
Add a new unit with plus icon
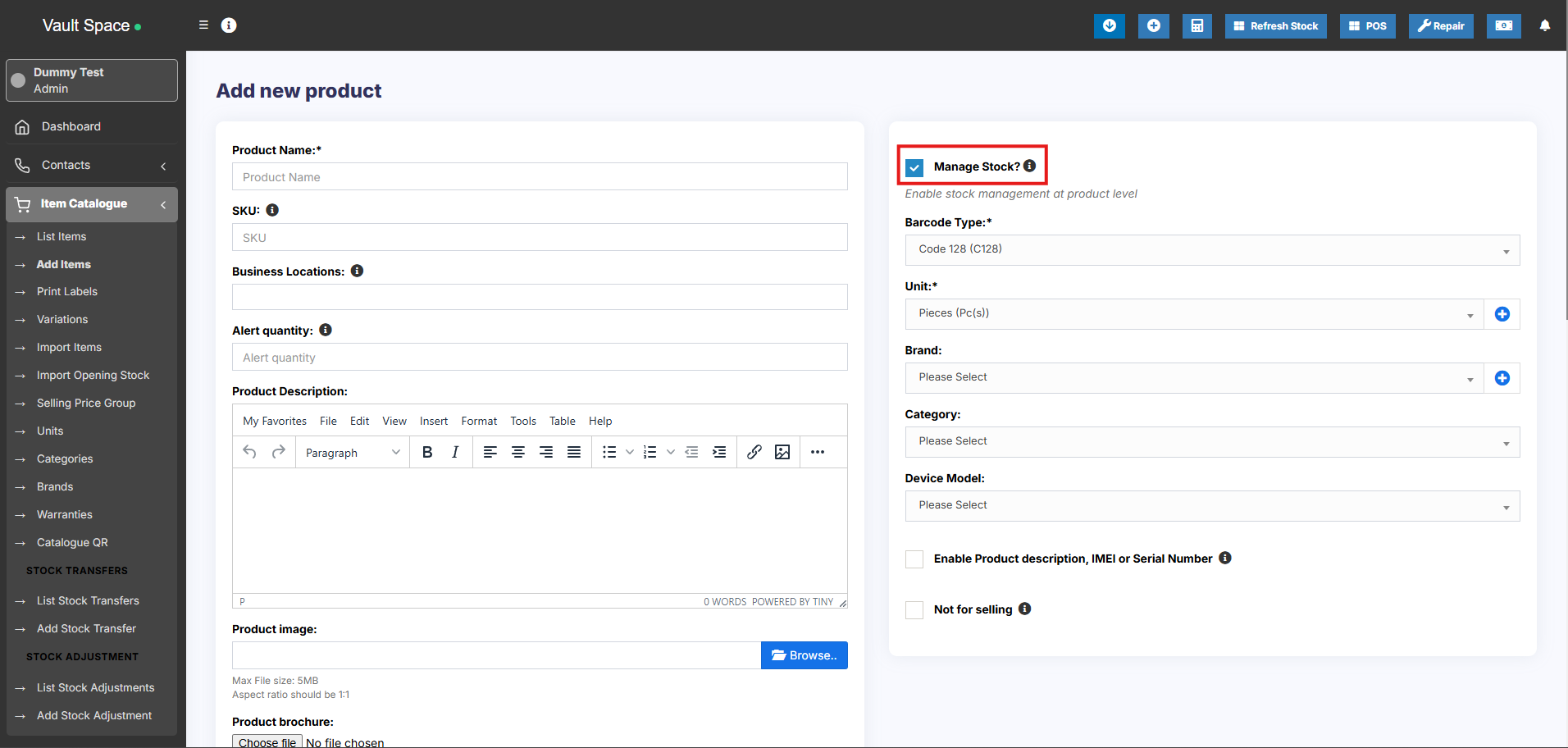1502,314
